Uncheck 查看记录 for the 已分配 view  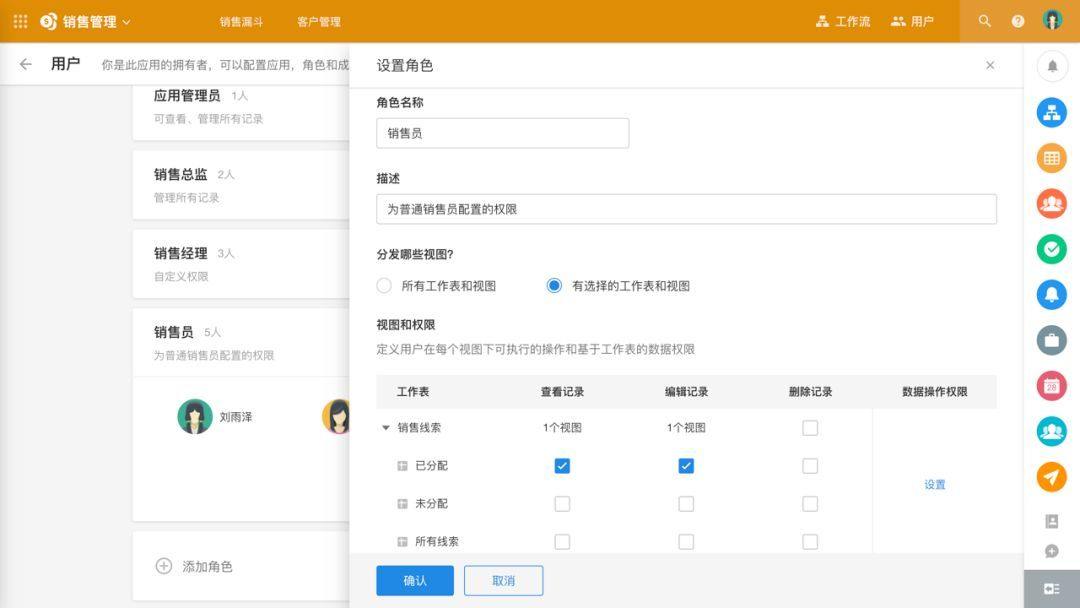(562, 466)
